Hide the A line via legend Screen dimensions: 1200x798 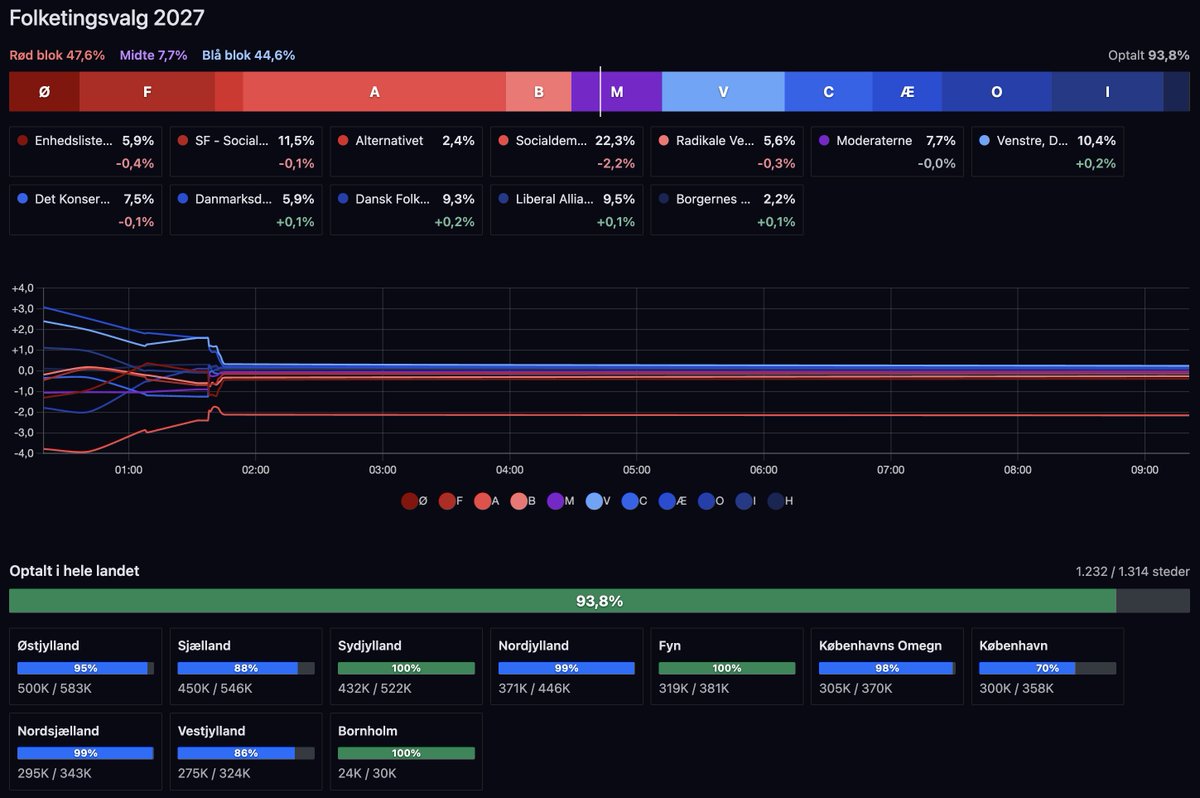tap(487, 501)
